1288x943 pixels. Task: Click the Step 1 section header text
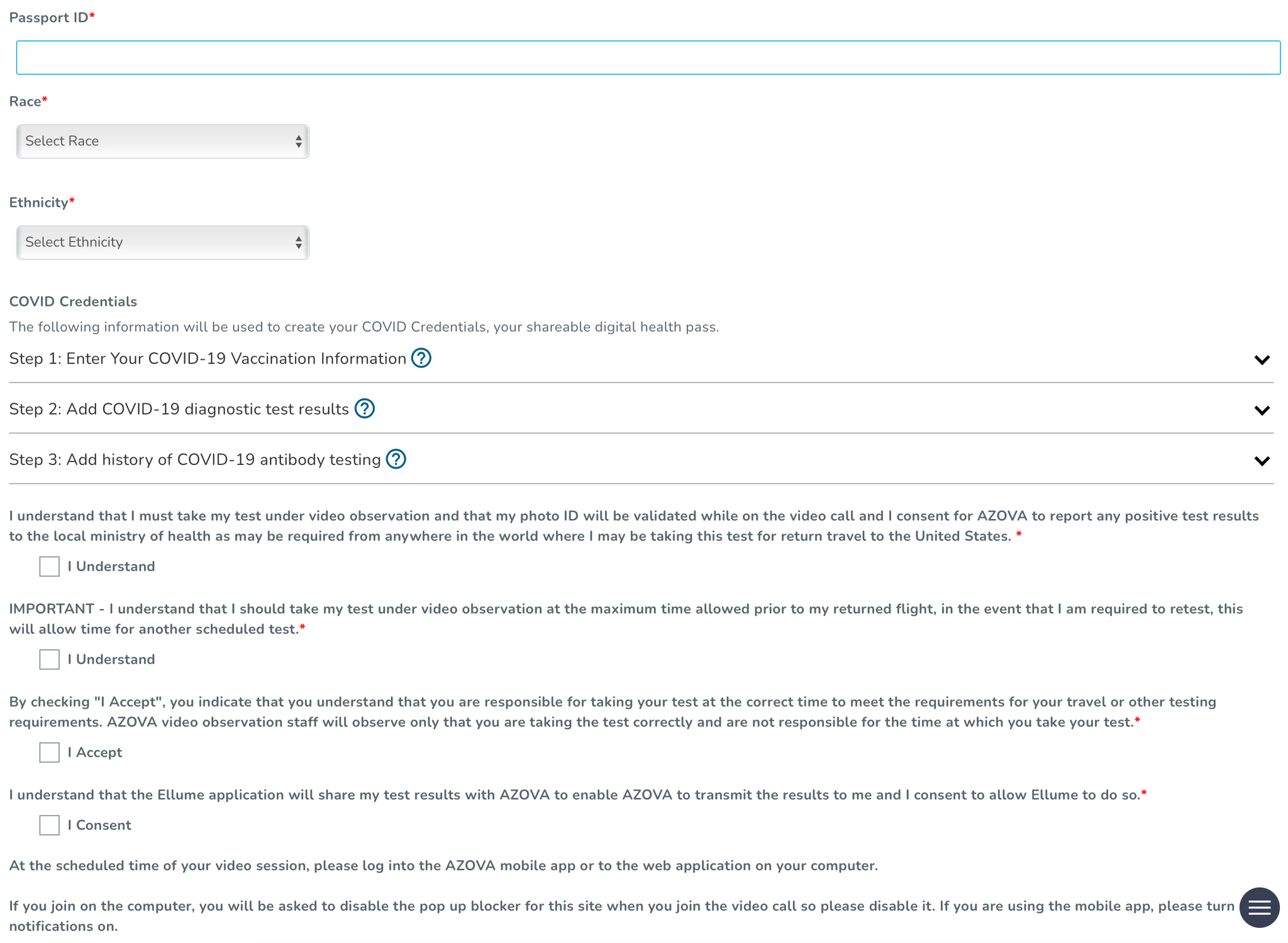(207, 358)
